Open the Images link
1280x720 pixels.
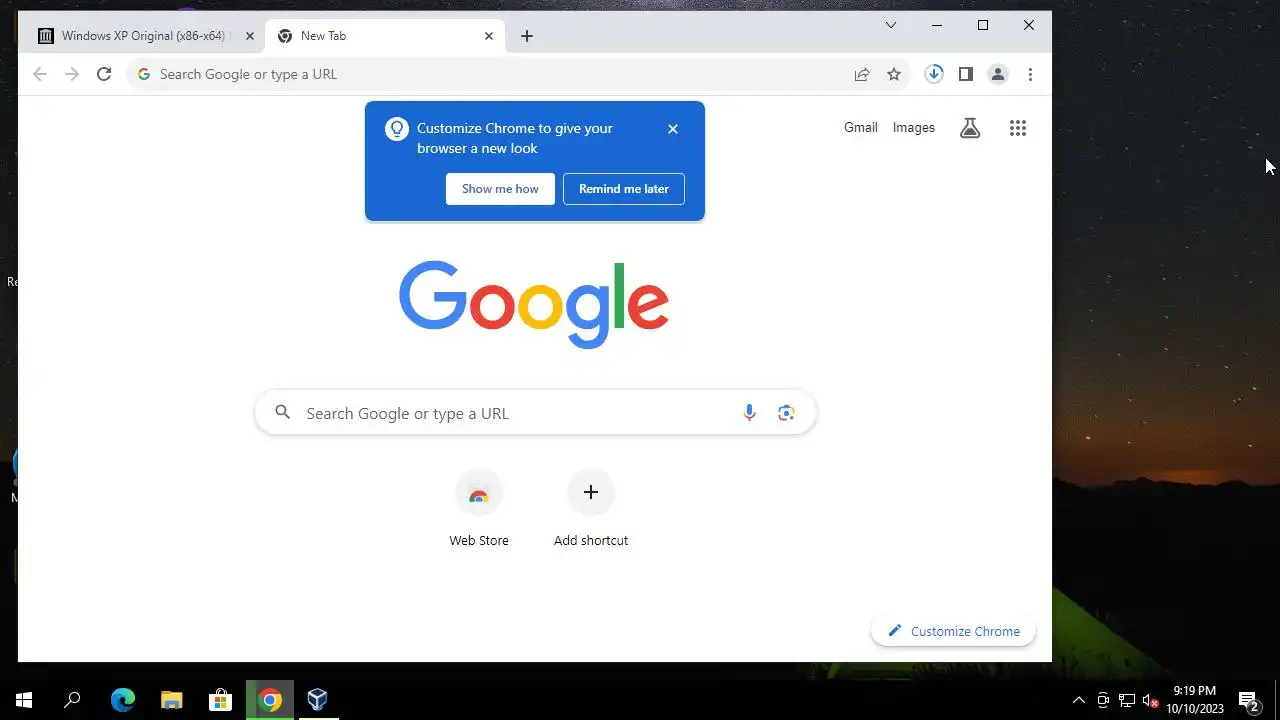(914, 128)
